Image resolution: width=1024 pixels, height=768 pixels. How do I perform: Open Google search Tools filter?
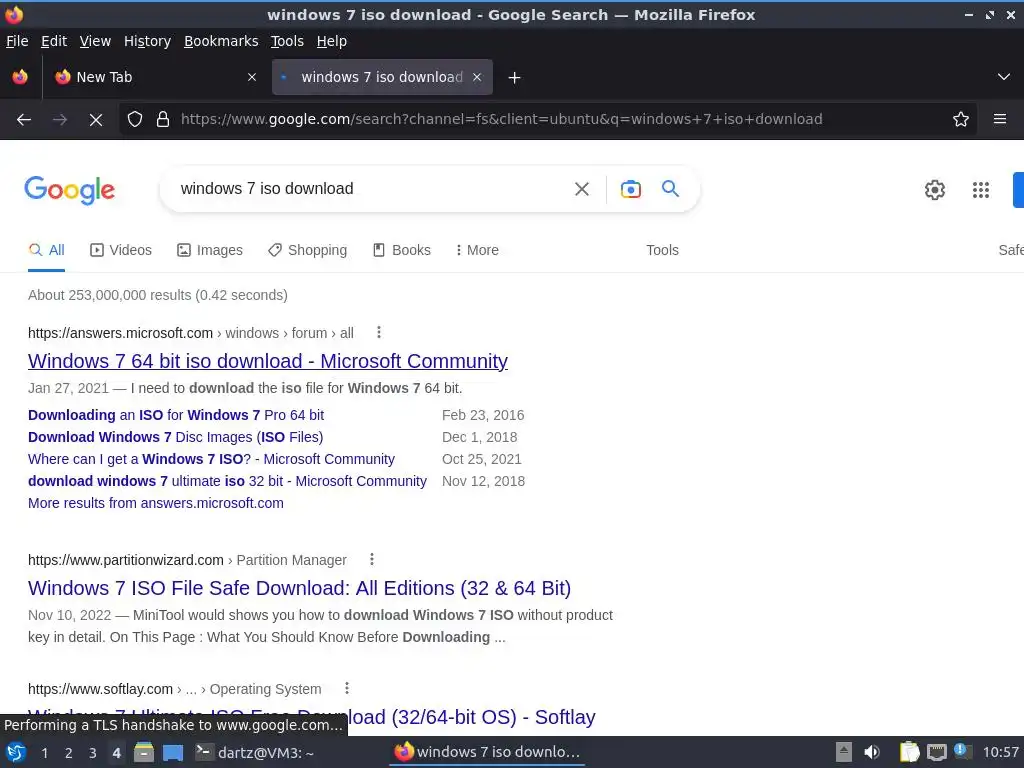point(662,250)
